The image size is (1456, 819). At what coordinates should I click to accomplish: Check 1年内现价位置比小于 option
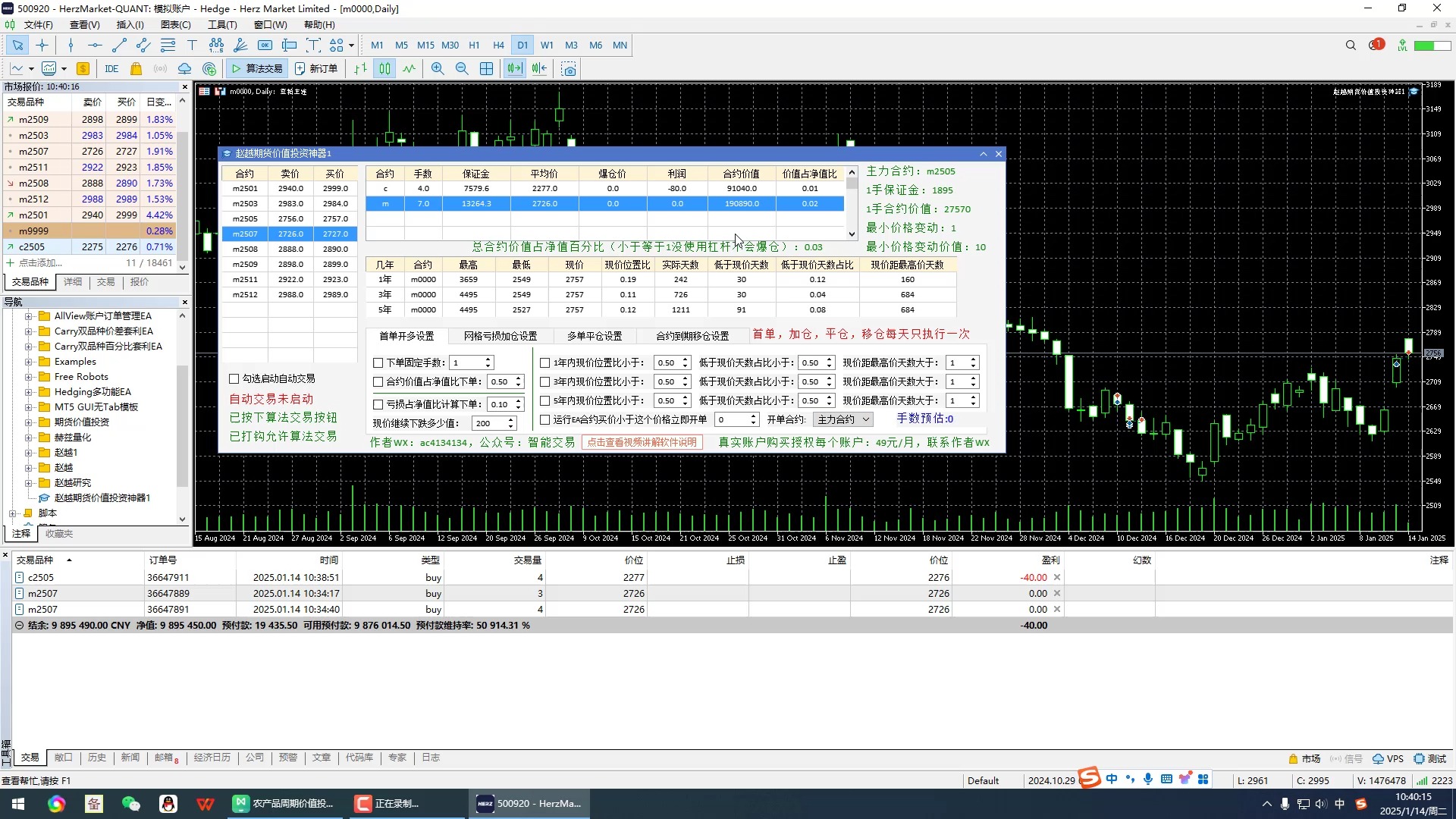(x=544, y=362)
